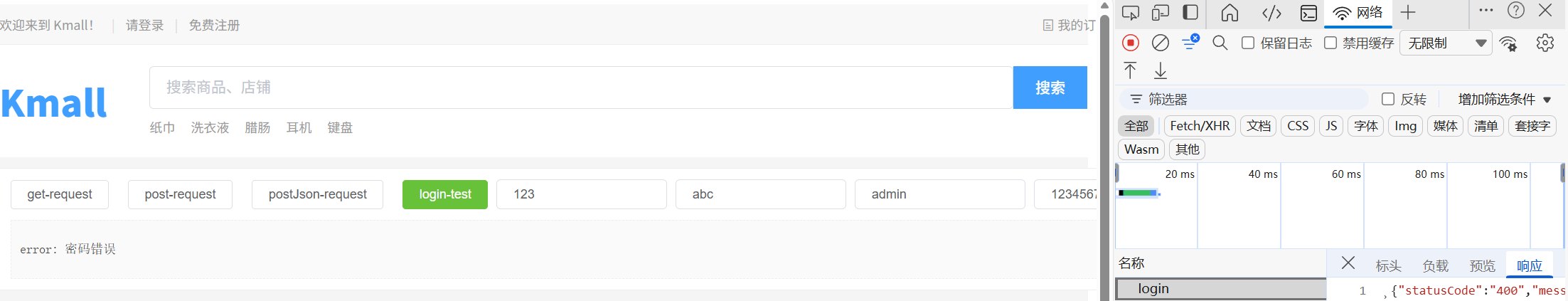Click the green login-test button
The image size is (1568, 301).
coord(445,194)
